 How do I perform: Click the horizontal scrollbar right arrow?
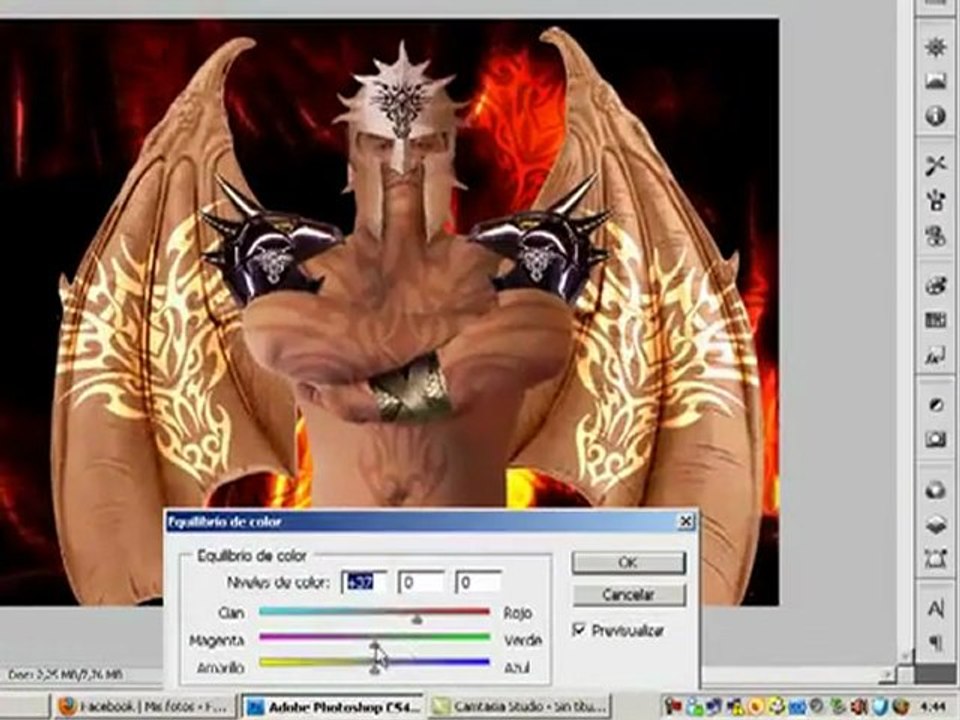point(888,675)
